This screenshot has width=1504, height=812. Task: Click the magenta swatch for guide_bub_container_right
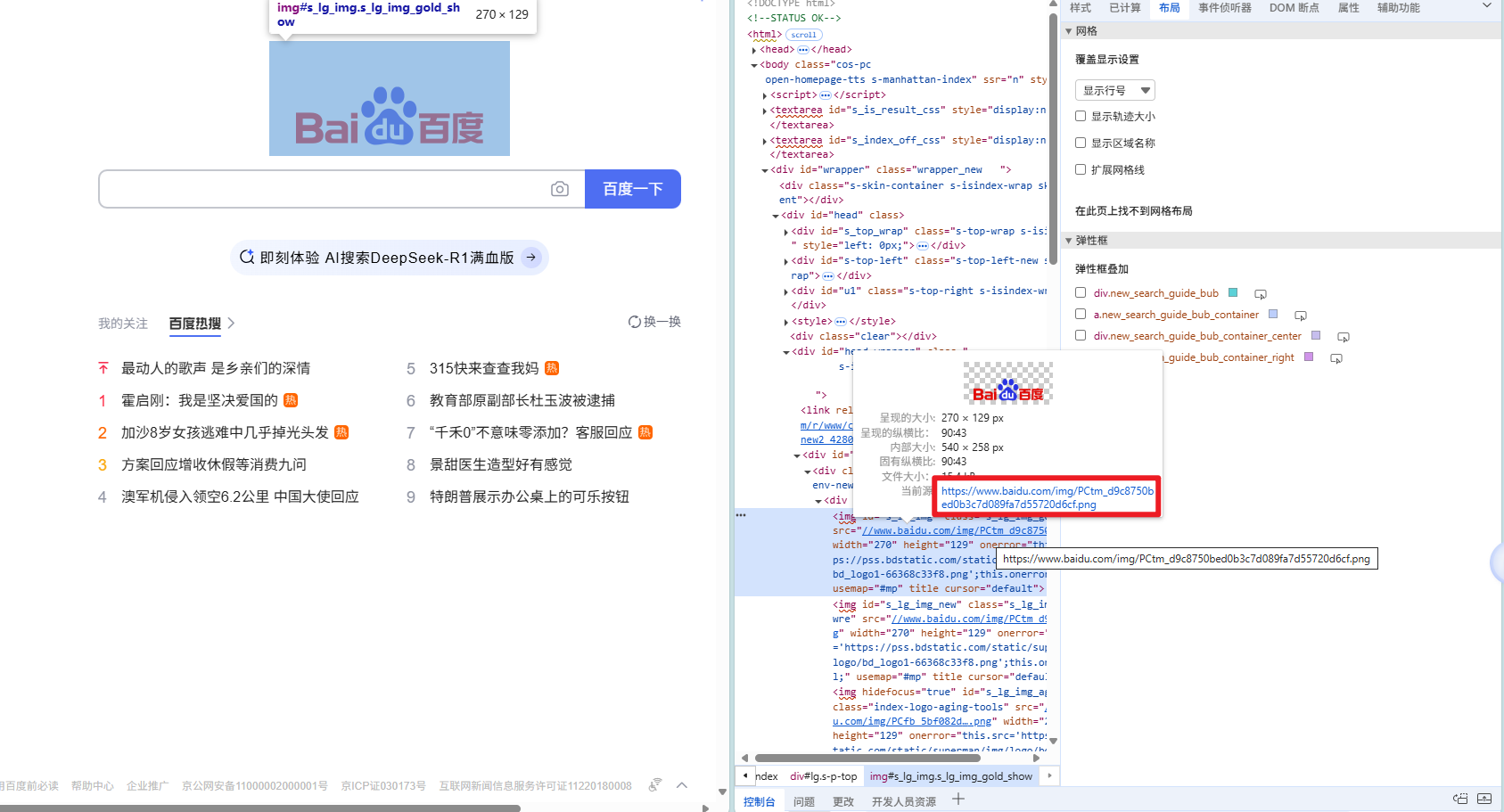[1309, 357]
